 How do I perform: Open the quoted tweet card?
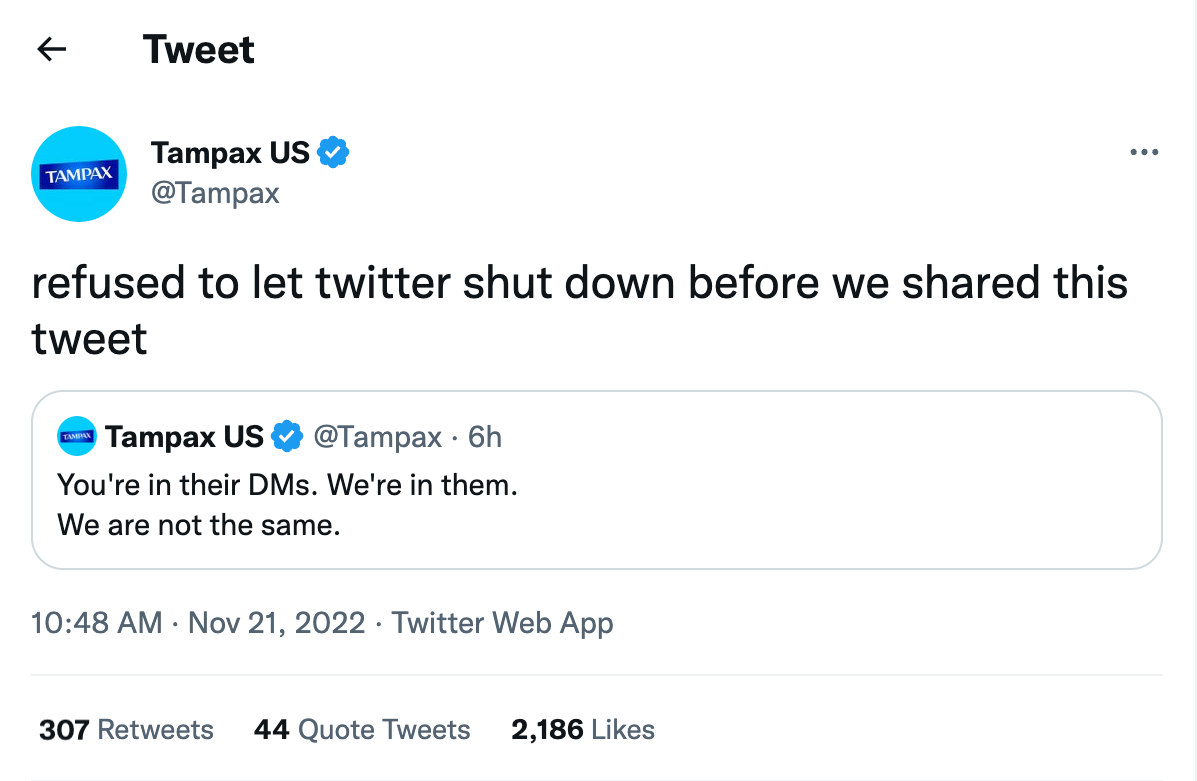click(x=598, y=480)
